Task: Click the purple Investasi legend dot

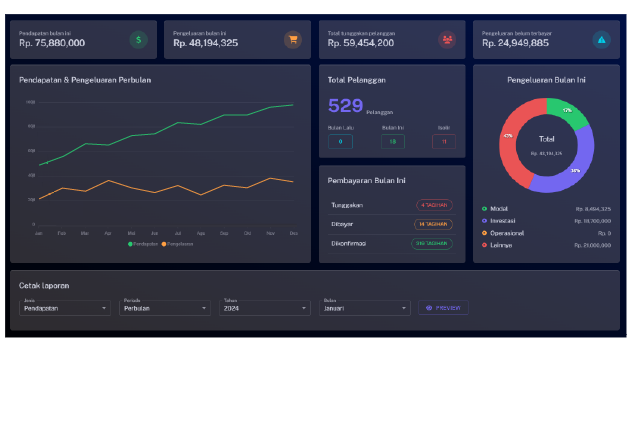Action: pyautogui.click(x=485, y=221)
